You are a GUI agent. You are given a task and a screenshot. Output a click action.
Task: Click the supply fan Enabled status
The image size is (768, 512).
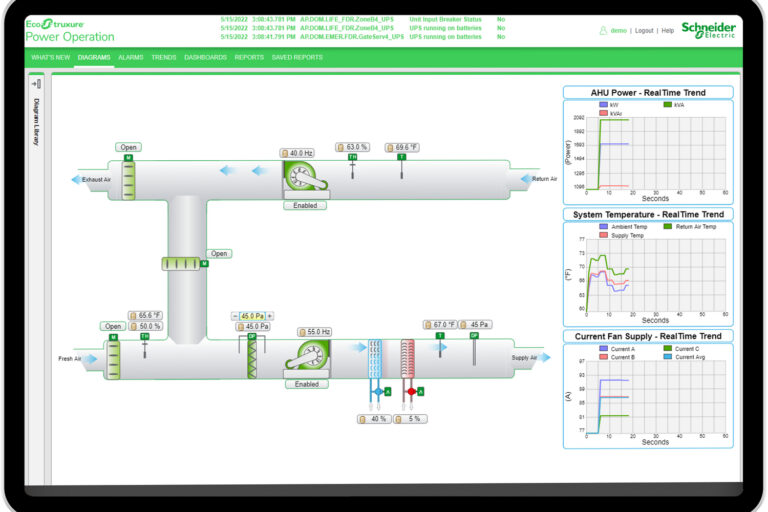tap(307, 385)
